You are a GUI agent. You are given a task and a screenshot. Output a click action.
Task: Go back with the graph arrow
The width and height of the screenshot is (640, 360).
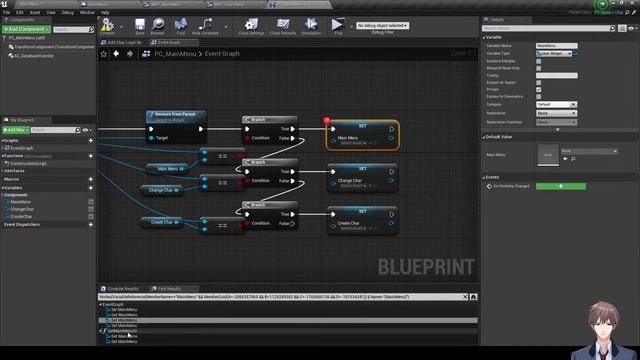click(x=116, y=53)
